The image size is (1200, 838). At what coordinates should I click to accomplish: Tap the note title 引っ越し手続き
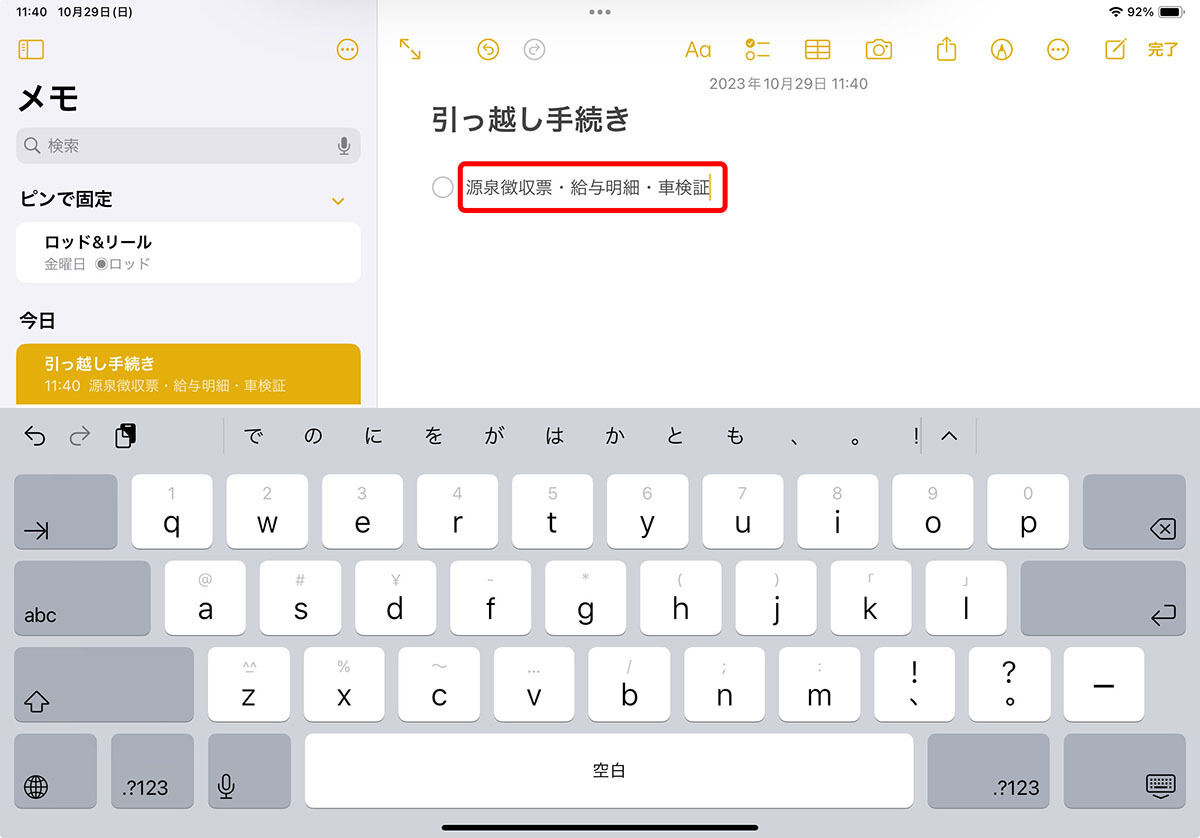click(x=531, y=120)
